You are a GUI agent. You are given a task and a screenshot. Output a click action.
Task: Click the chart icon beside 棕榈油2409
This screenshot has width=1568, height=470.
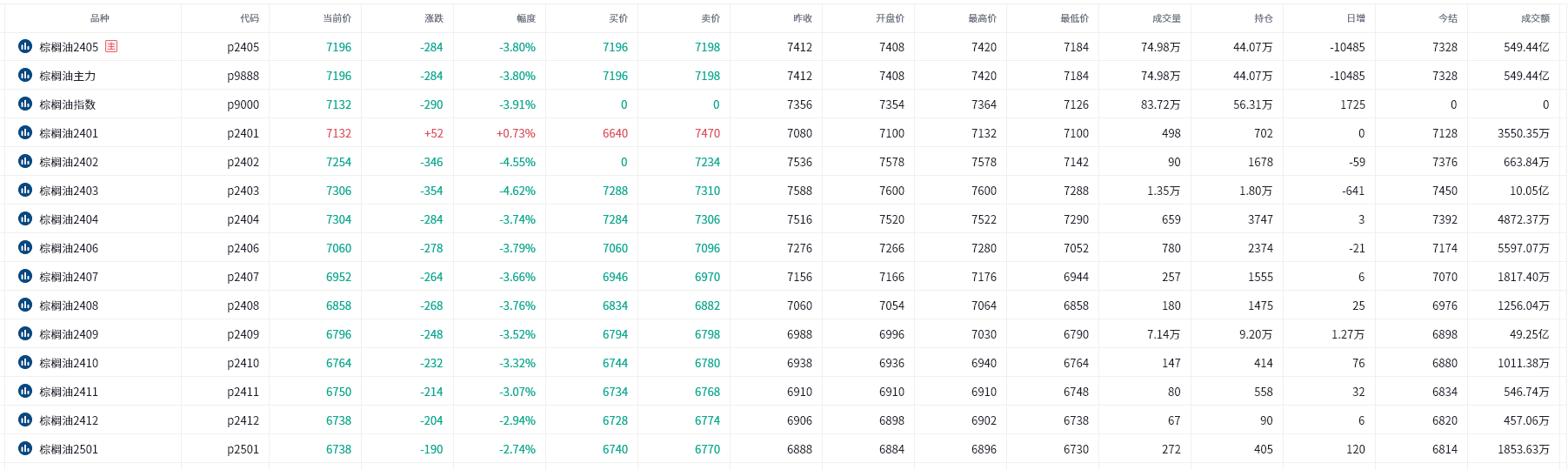click(x=25, y=333)
